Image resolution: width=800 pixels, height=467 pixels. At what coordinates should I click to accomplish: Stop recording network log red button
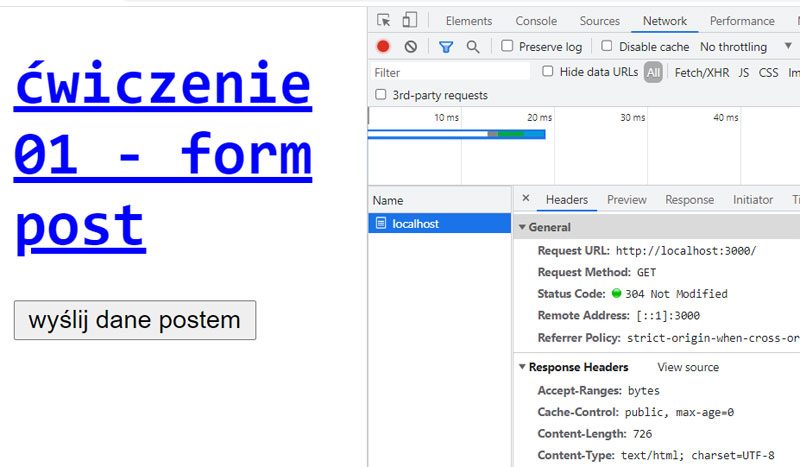(x=383, y=47)
